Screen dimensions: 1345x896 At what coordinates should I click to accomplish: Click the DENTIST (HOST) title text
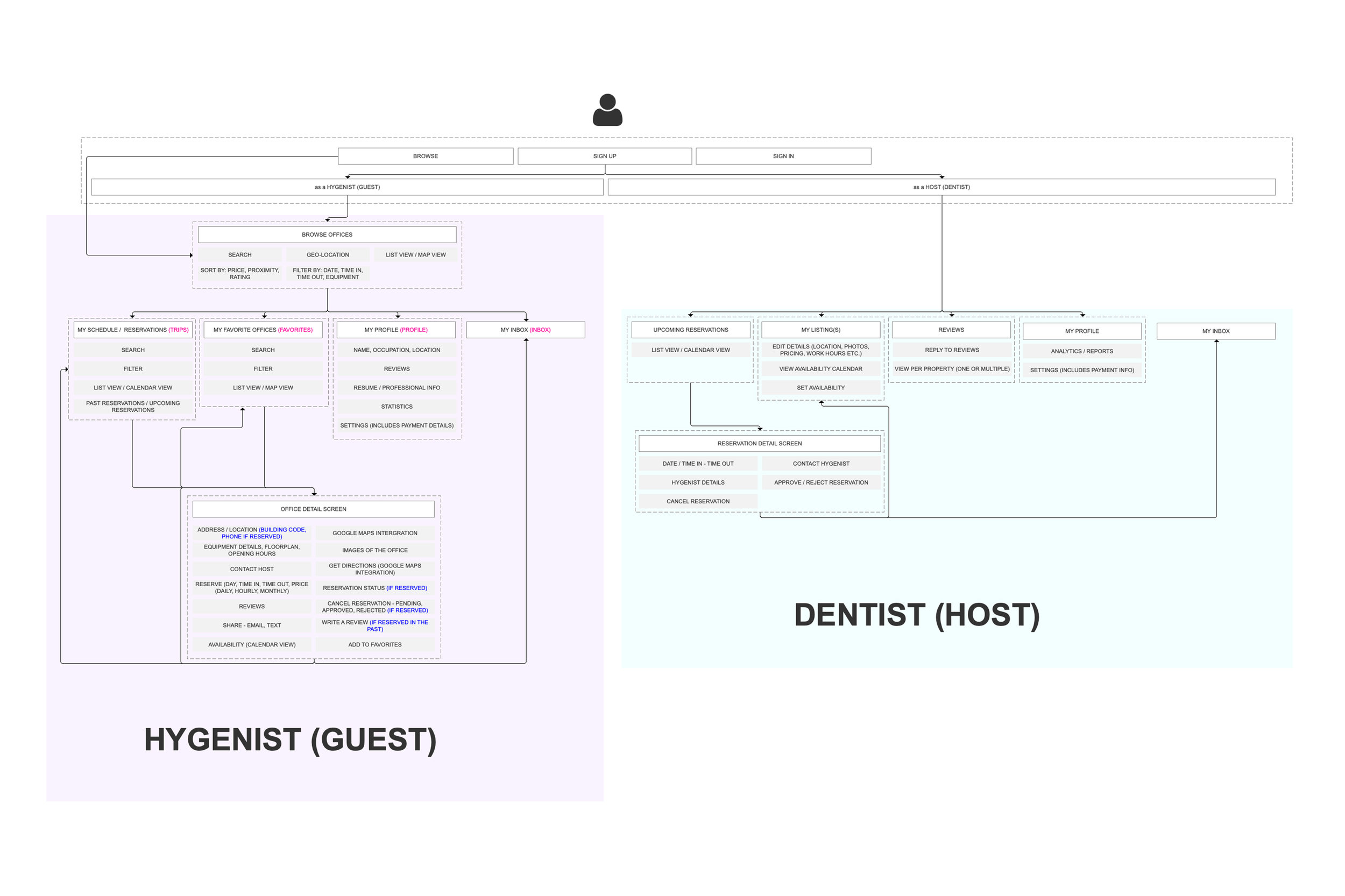pyautogui.click(x=917, y=615)
